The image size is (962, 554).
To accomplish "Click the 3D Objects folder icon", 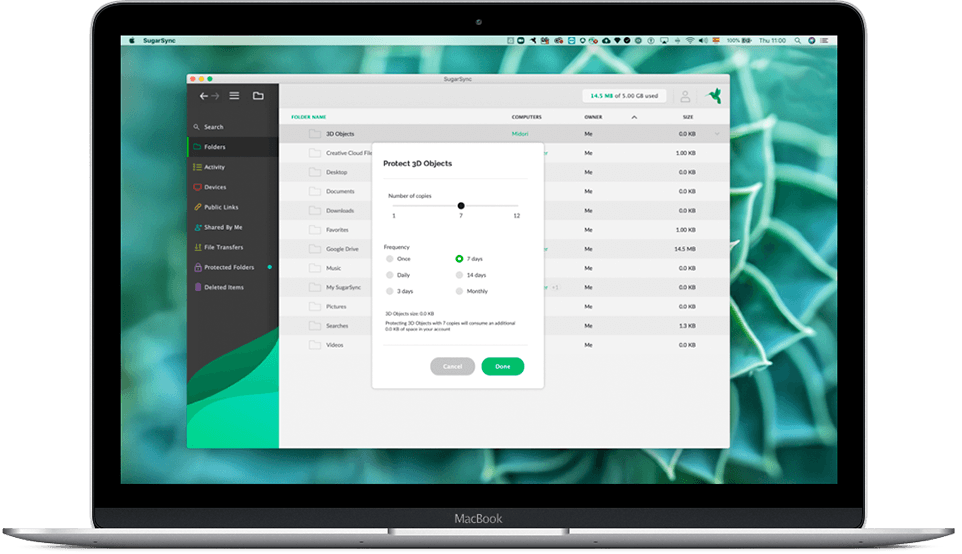I will click(315, 134).
